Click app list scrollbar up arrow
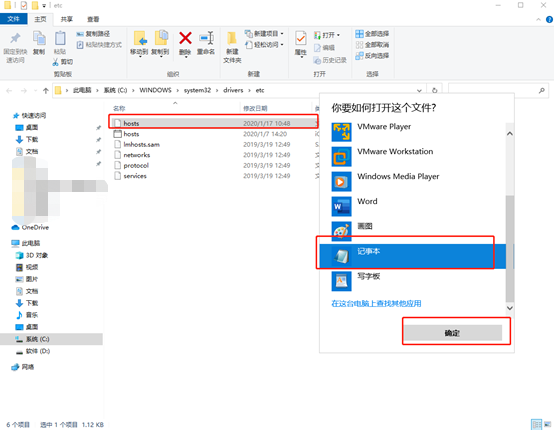The image size is (554, 430). (x=509, y=134)
